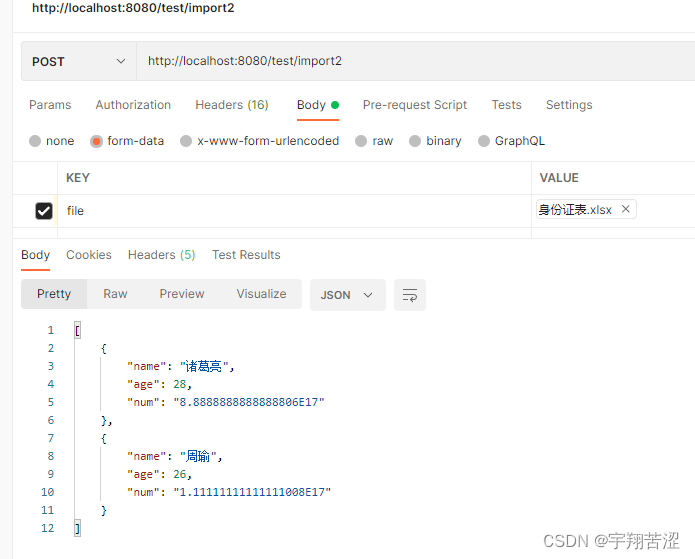Click the KEY column header

click(78, 178)
